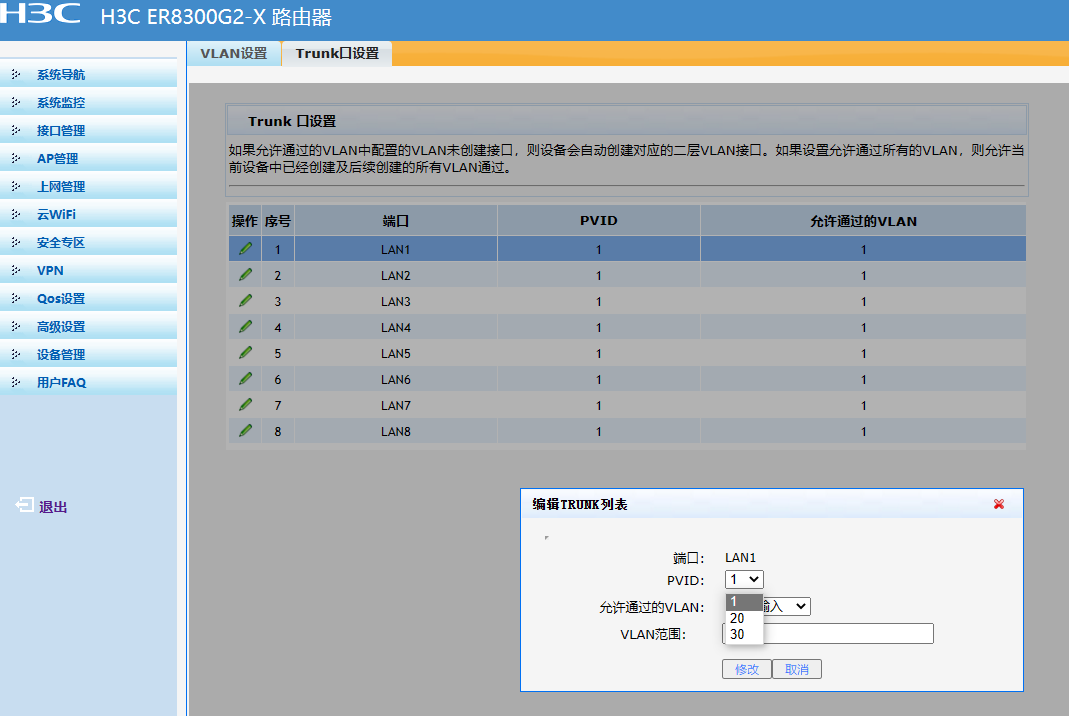
Task: Click the LAN7 port cell
Action: (395, 404)
